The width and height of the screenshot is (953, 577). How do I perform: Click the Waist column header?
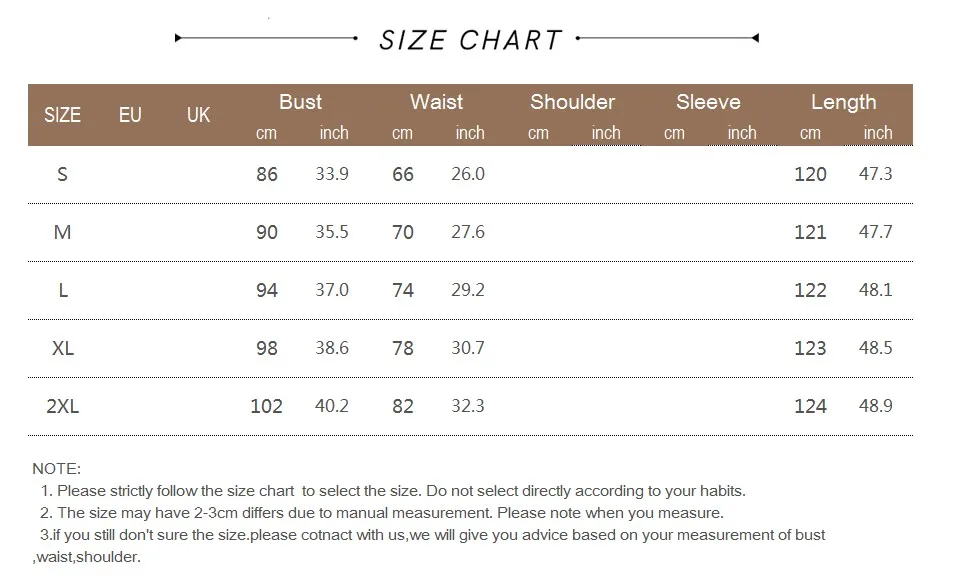(436, 102)
